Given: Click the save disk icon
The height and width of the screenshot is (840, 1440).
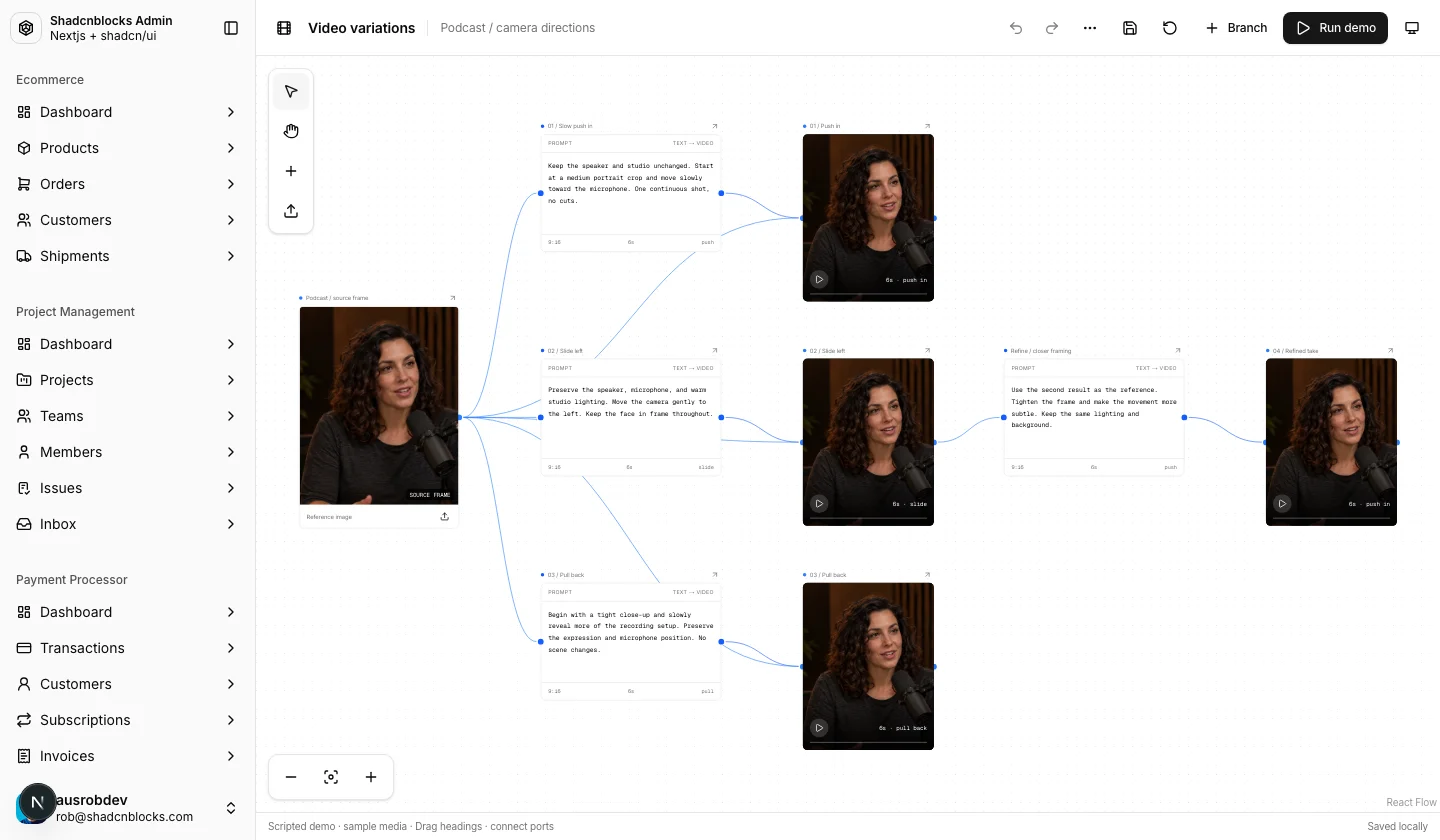Looking at the screenshot, I should (1130, 28).
